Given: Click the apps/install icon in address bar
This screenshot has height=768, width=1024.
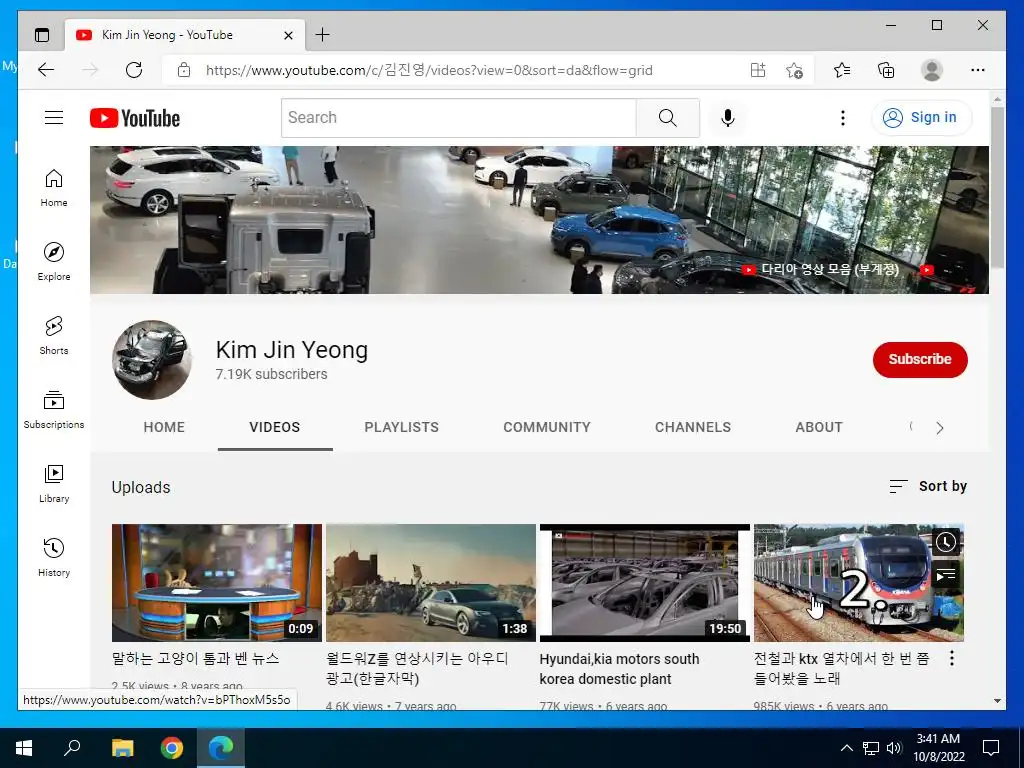Looking at the screenshot, I should [758, 70].
